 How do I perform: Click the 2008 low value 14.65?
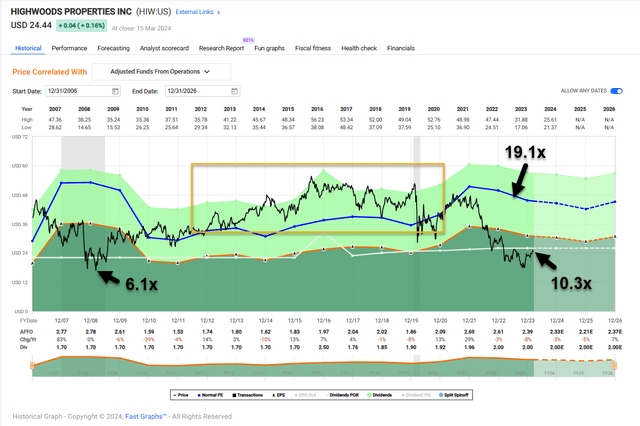tap(84, 128)
